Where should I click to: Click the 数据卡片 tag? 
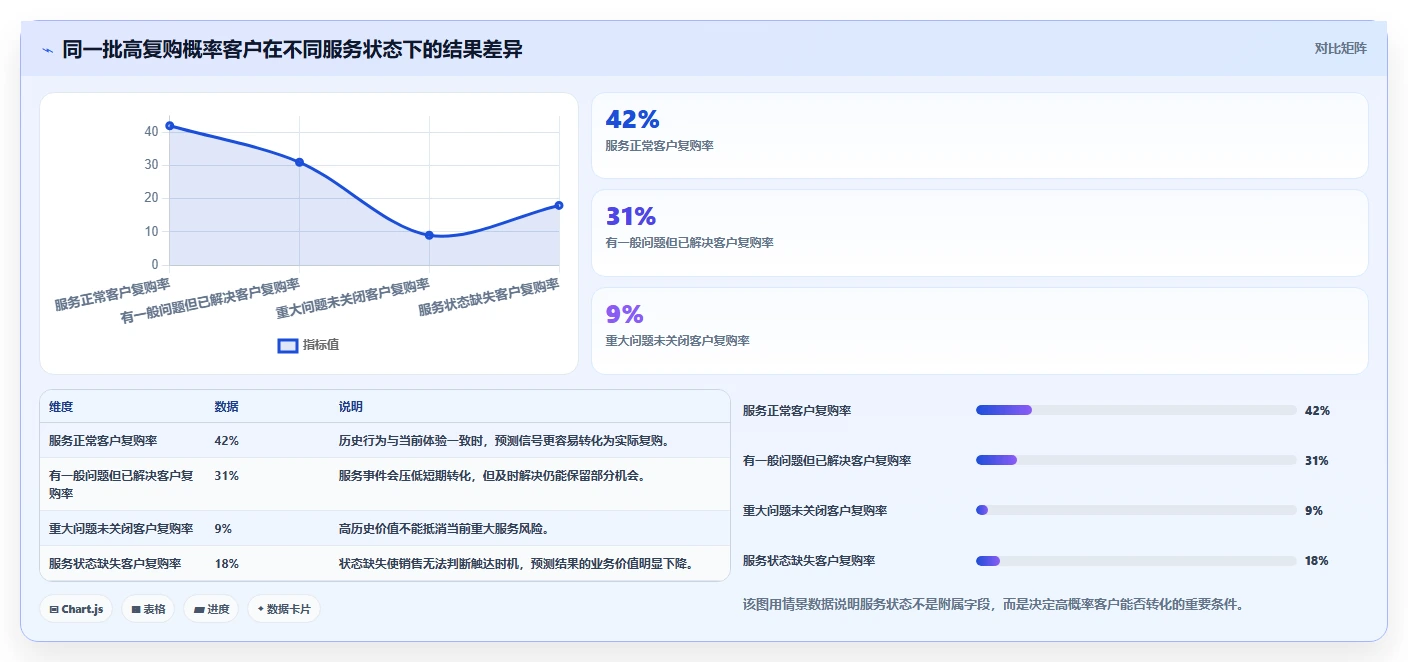(x=284, y=609)
